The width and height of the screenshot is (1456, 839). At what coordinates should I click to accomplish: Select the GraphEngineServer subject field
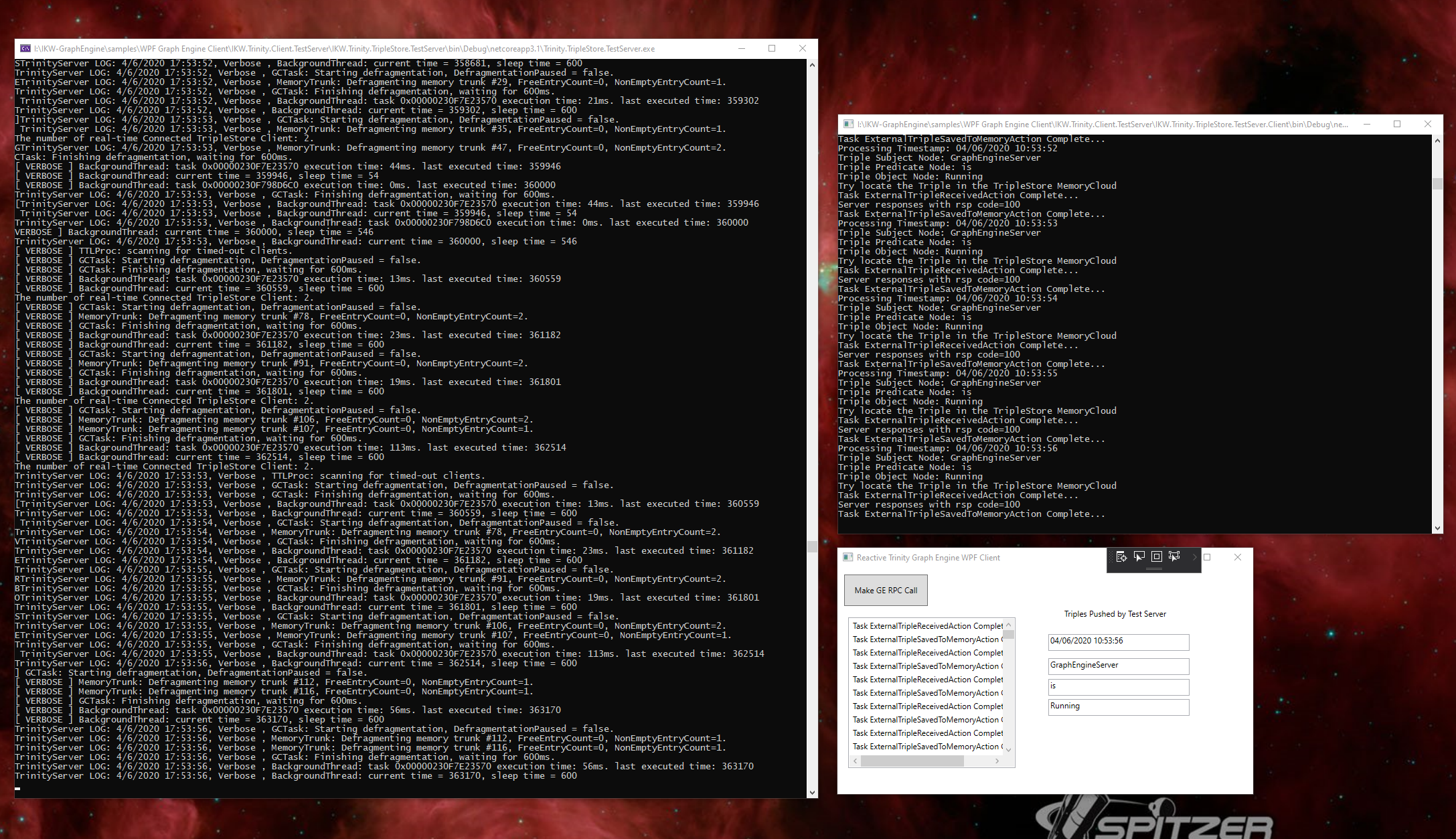click(x=1117, y=666)
